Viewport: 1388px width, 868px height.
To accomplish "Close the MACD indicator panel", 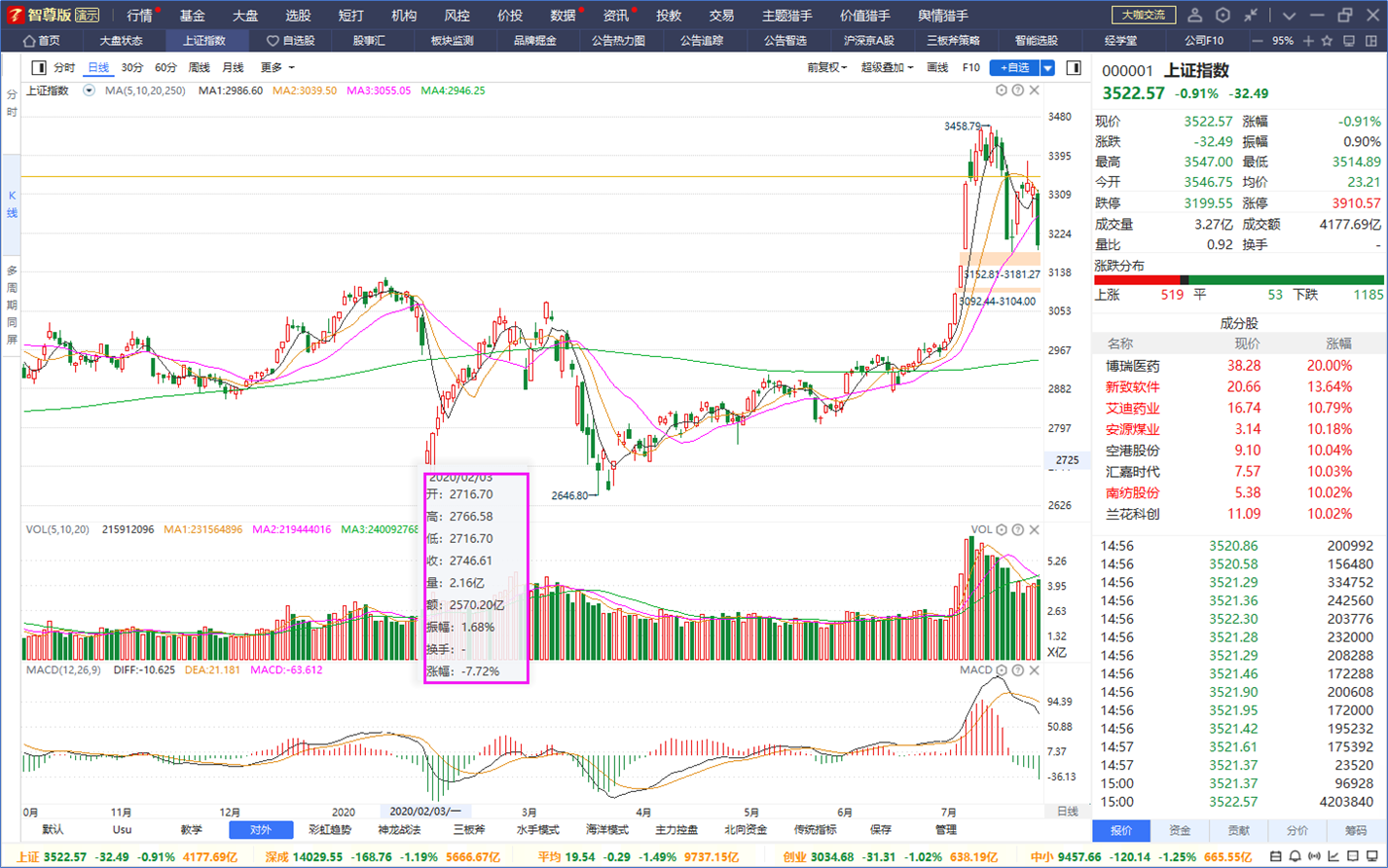I will click(x=1035, y=669).
